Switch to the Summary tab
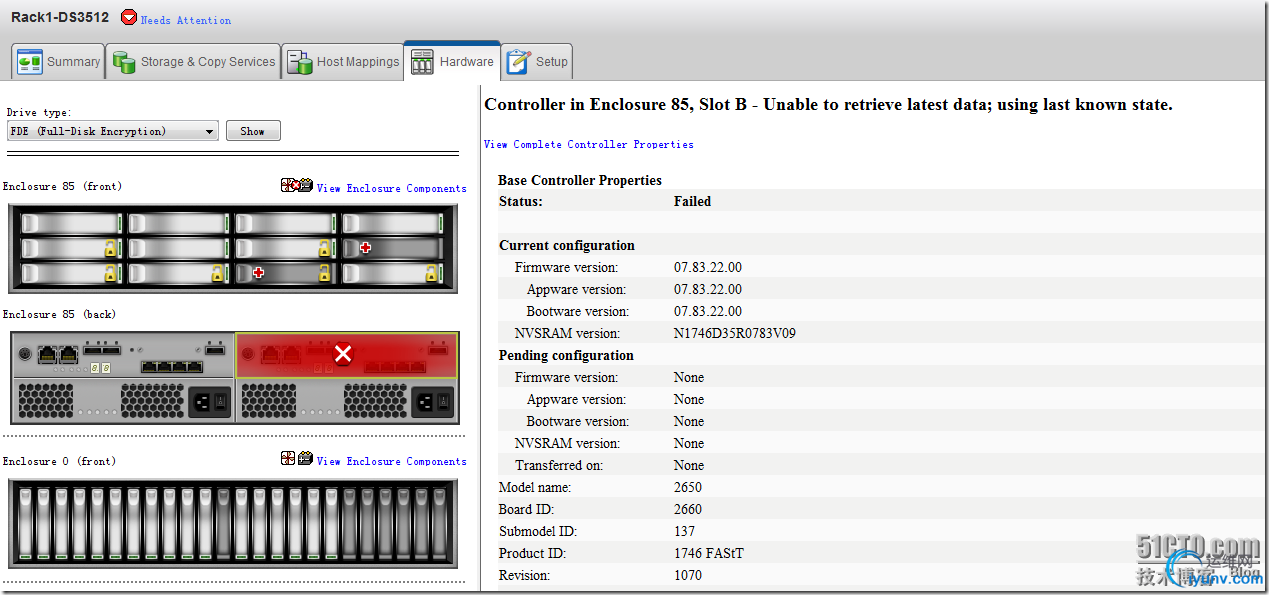The width and height of the screenshot is (1269, 595). coord(58,61)
